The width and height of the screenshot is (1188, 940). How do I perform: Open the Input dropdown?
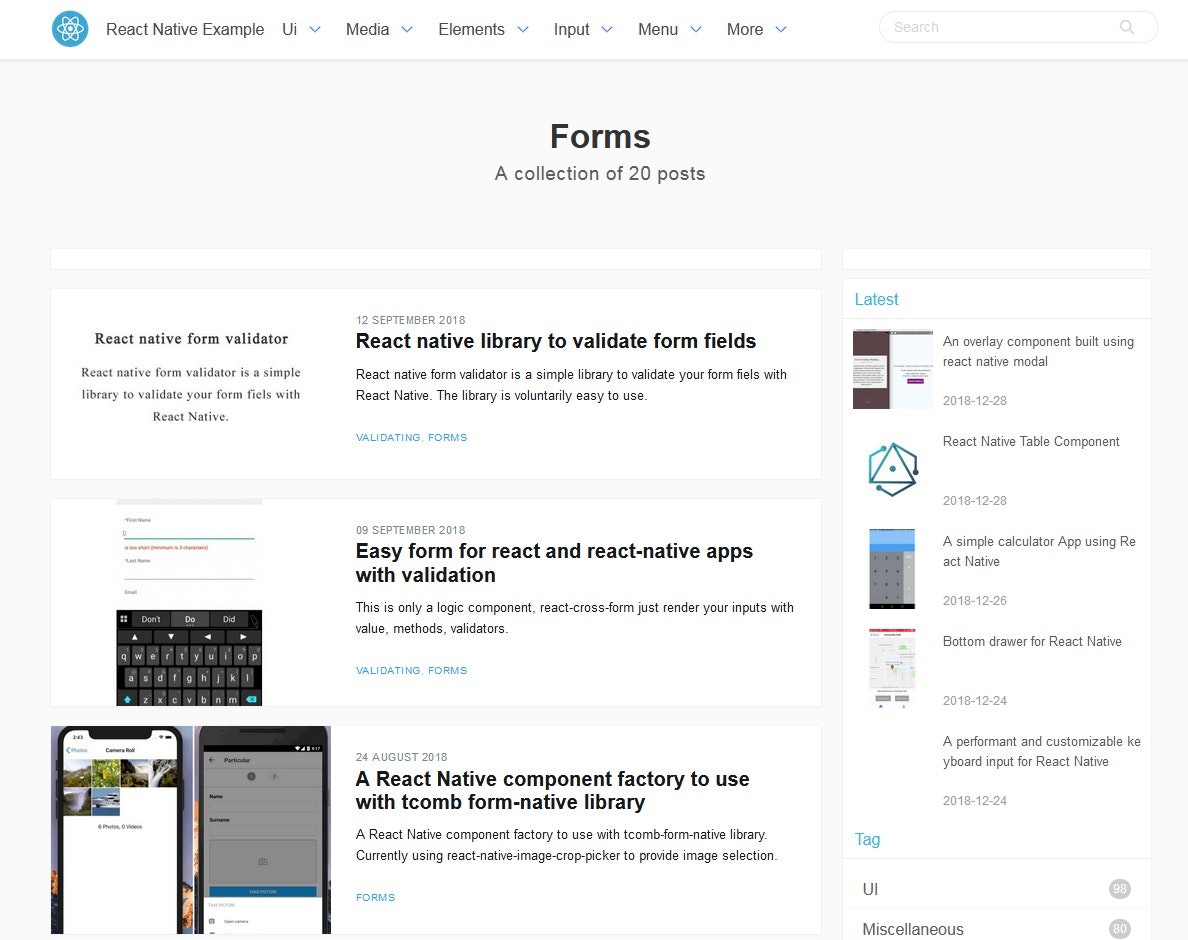click(x=582, y=30)
